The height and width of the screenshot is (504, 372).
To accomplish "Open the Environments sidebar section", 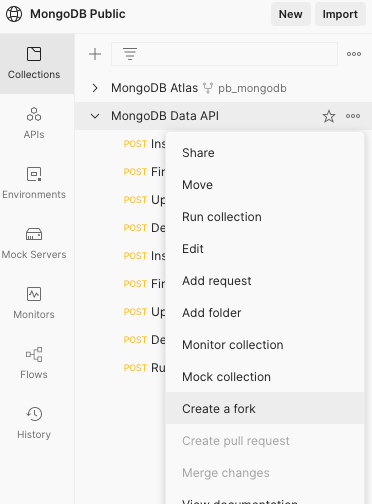I will 34,183.
